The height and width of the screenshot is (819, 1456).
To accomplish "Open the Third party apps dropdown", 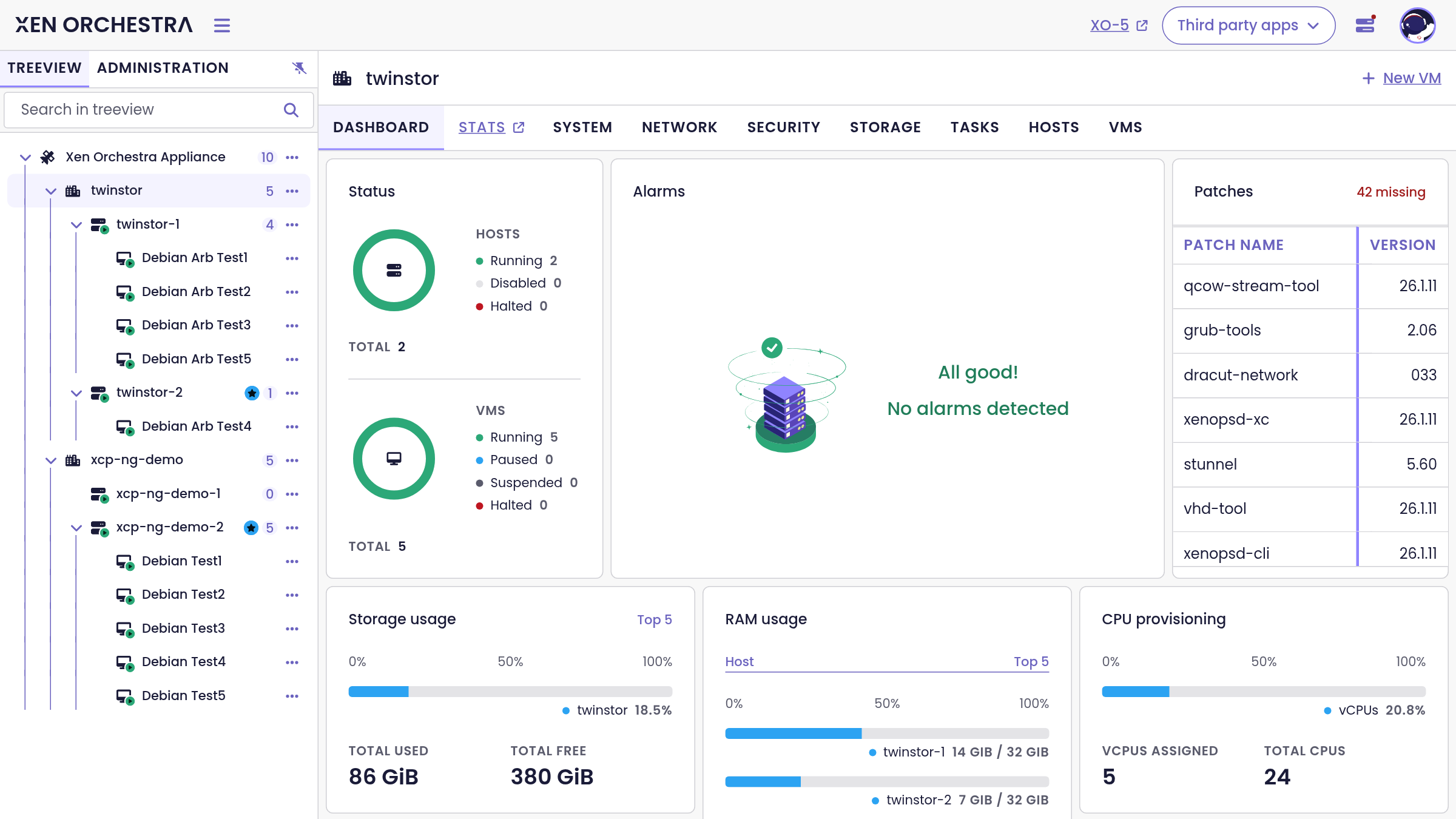I will click(x=1249, y=25).
